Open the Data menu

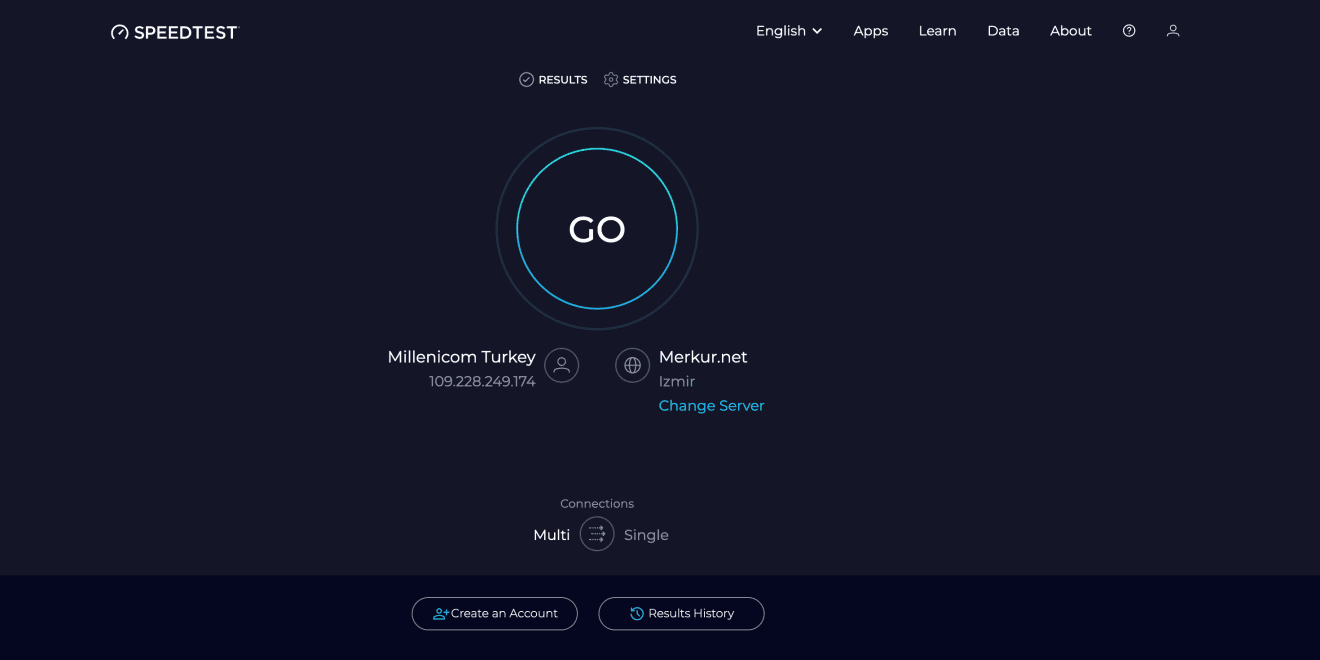point(1003,31)
